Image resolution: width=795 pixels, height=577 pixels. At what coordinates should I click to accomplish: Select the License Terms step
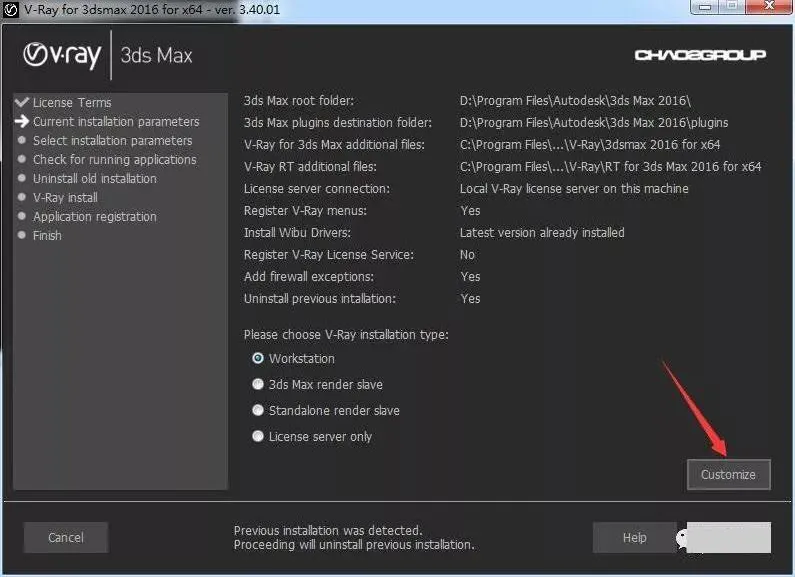[x=72, y=102]
